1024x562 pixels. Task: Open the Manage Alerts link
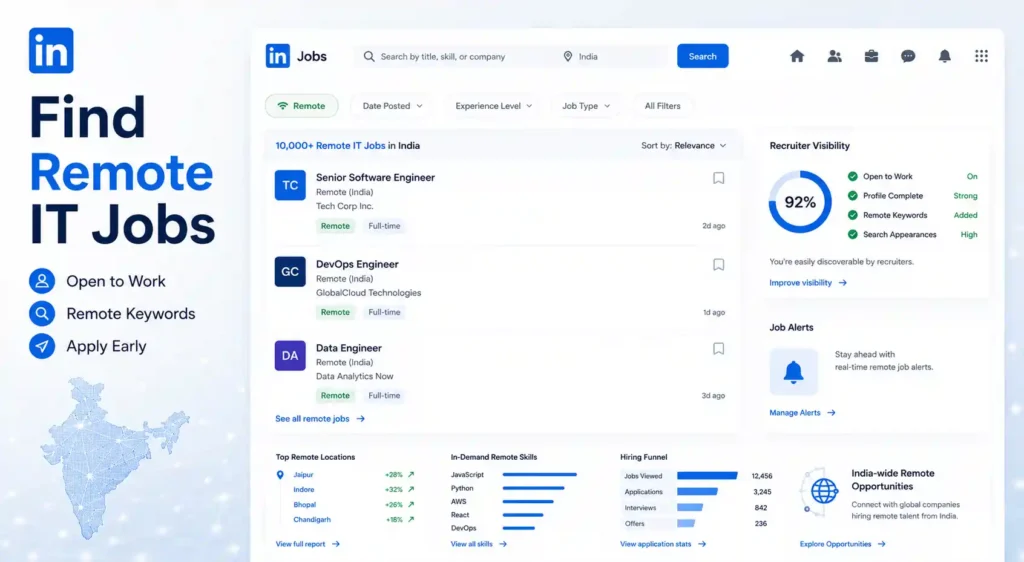click(802, 413)
